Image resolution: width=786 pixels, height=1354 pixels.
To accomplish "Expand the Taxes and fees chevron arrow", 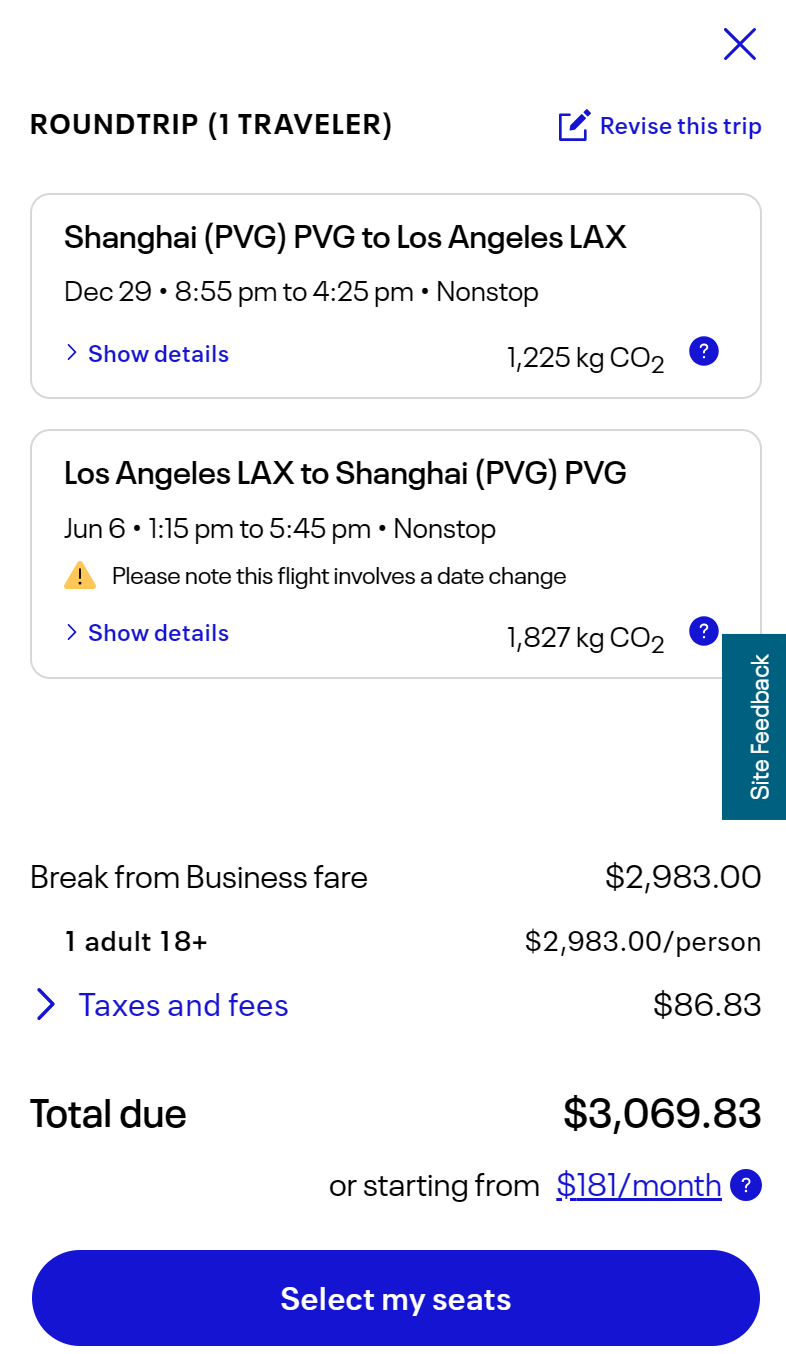I will point(45,1005).
